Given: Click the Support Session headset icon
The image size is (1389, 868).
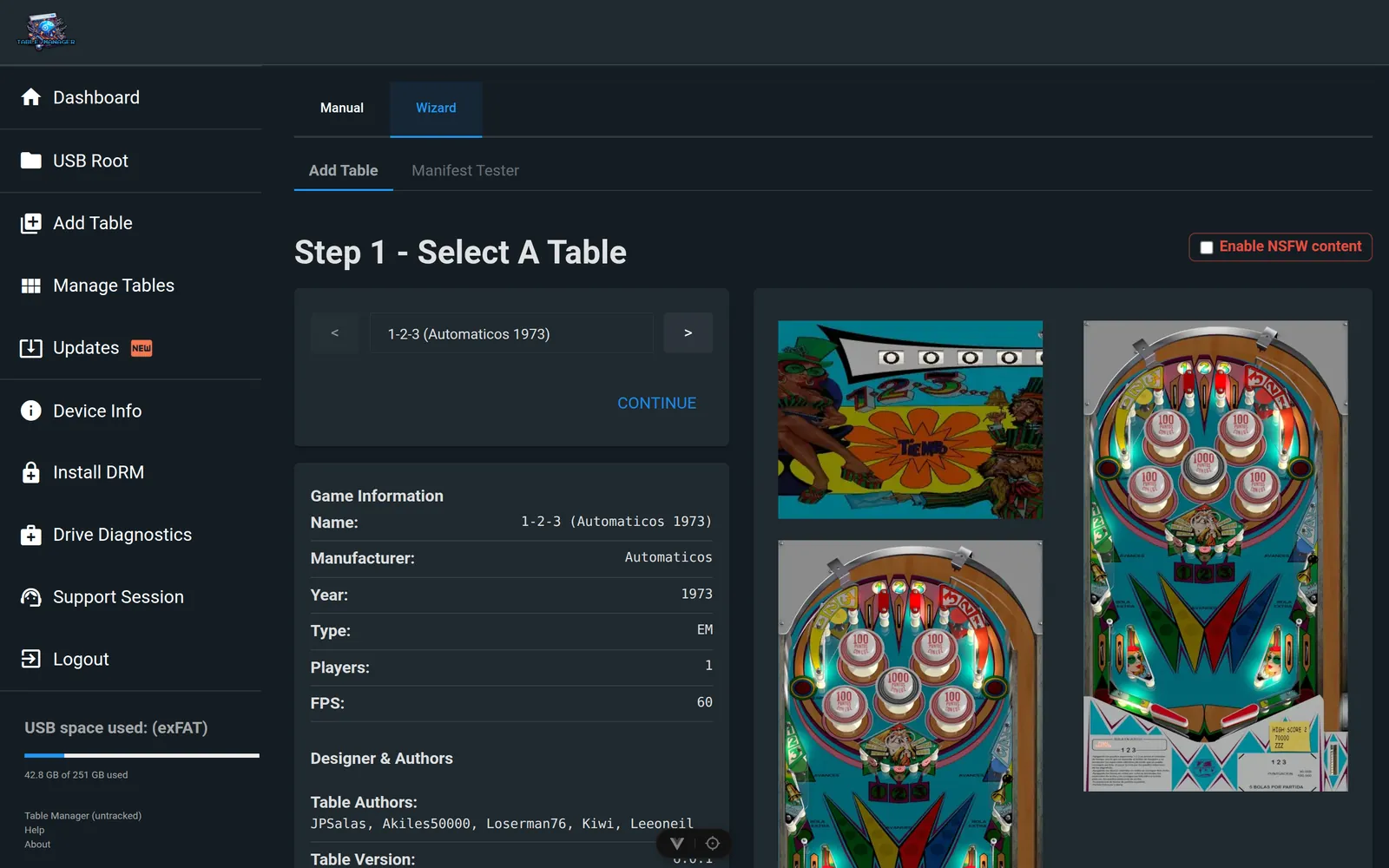Looking at the screenshot, I should pyautogui.click(x=31, y=597).
